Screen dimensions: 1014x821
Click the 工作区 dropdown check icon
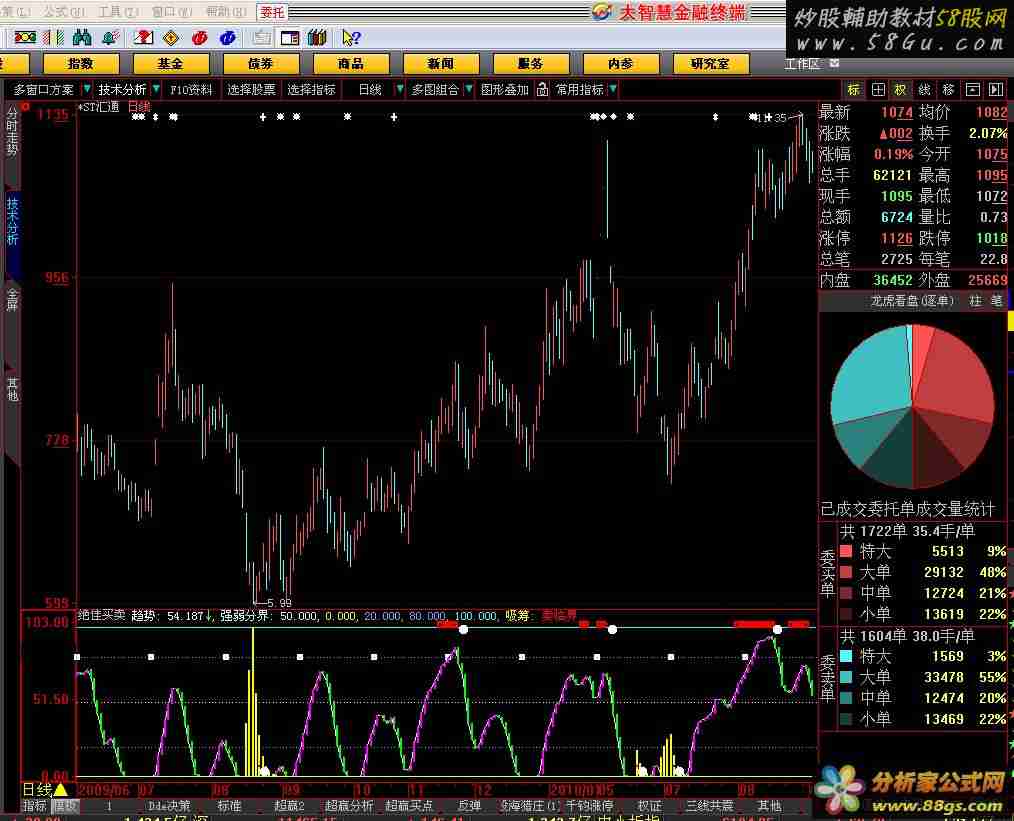tap(834, 63)
